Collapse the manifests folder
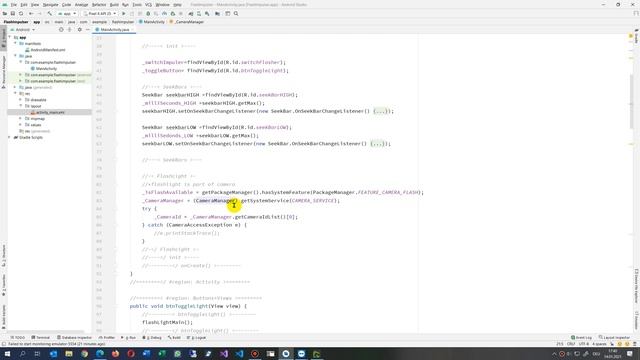 (x=15, y=43)
